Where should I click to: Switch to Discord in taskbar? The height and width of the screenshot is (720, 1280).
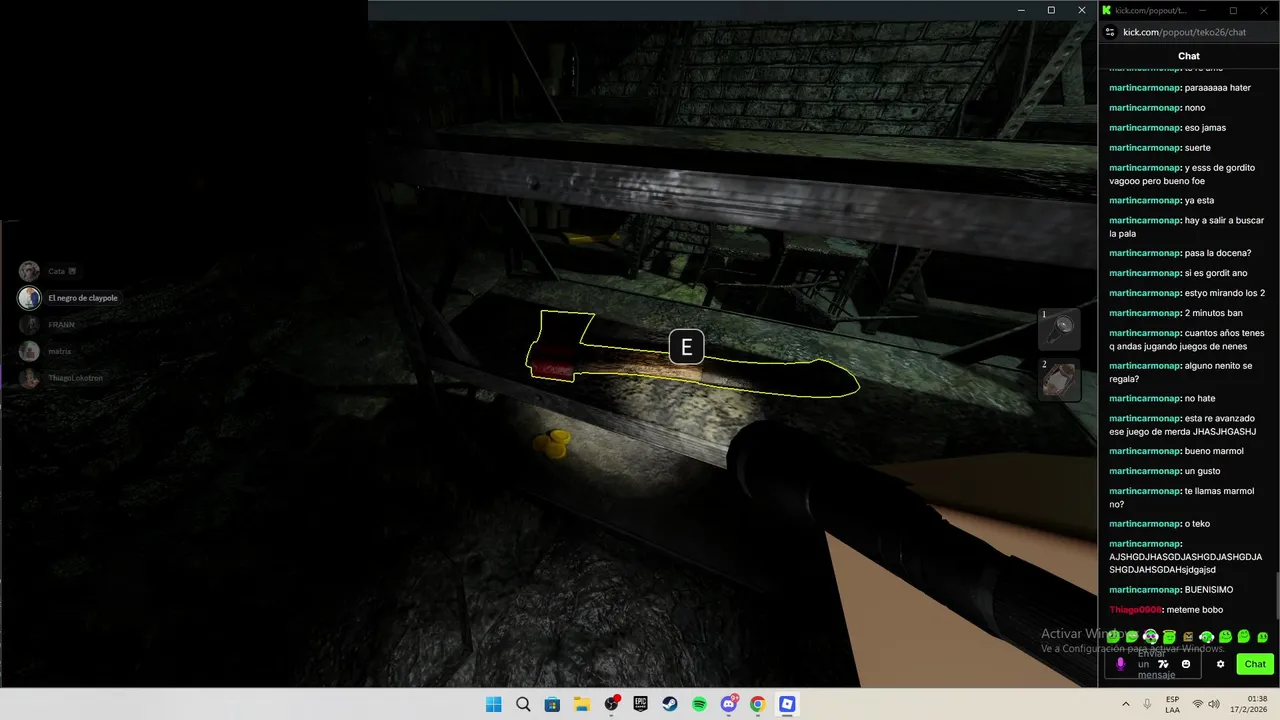(729, 704)
